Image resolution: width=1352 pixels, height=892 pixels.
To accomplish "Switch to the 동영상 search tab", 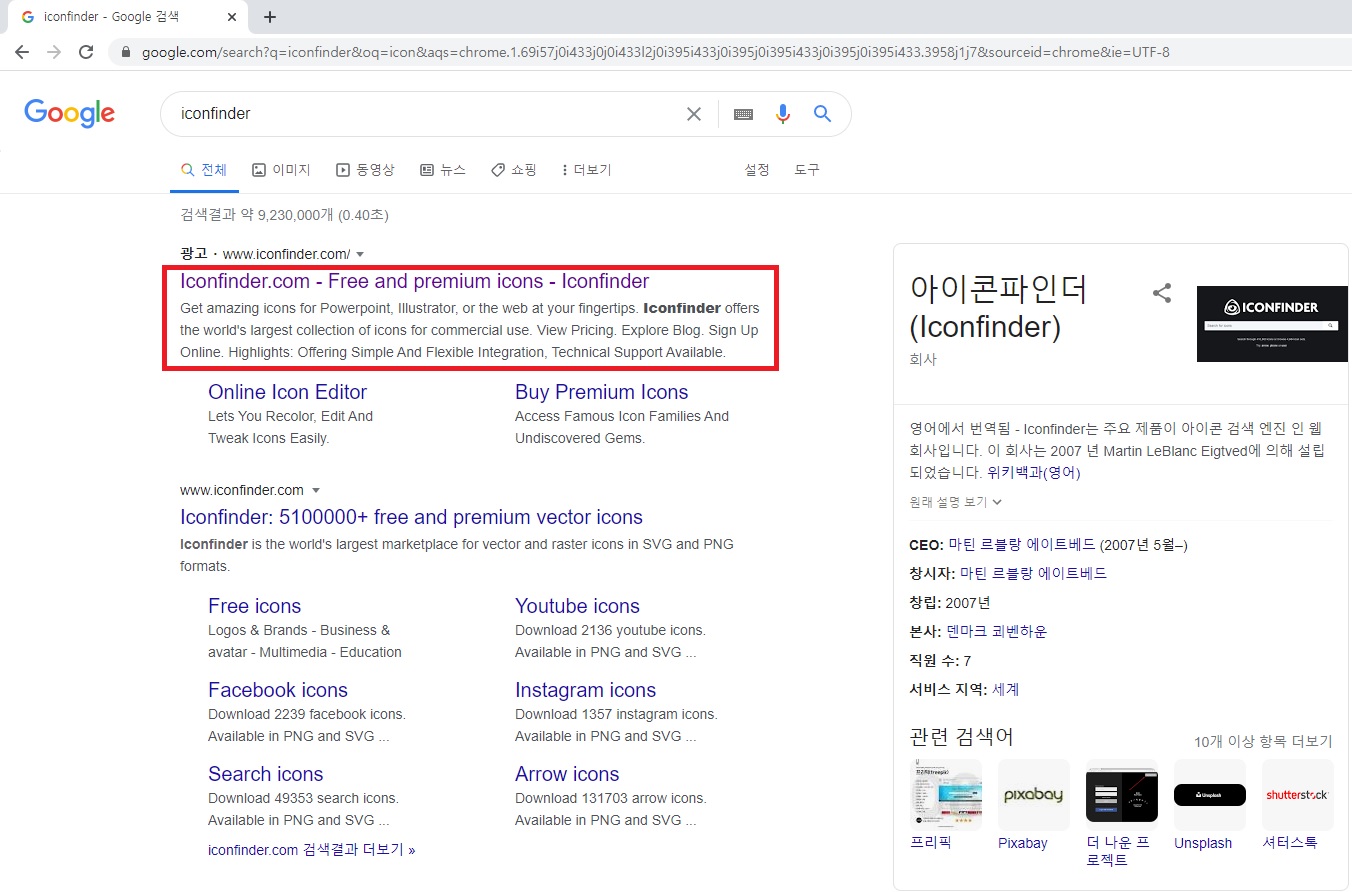I will coord(365,170).
